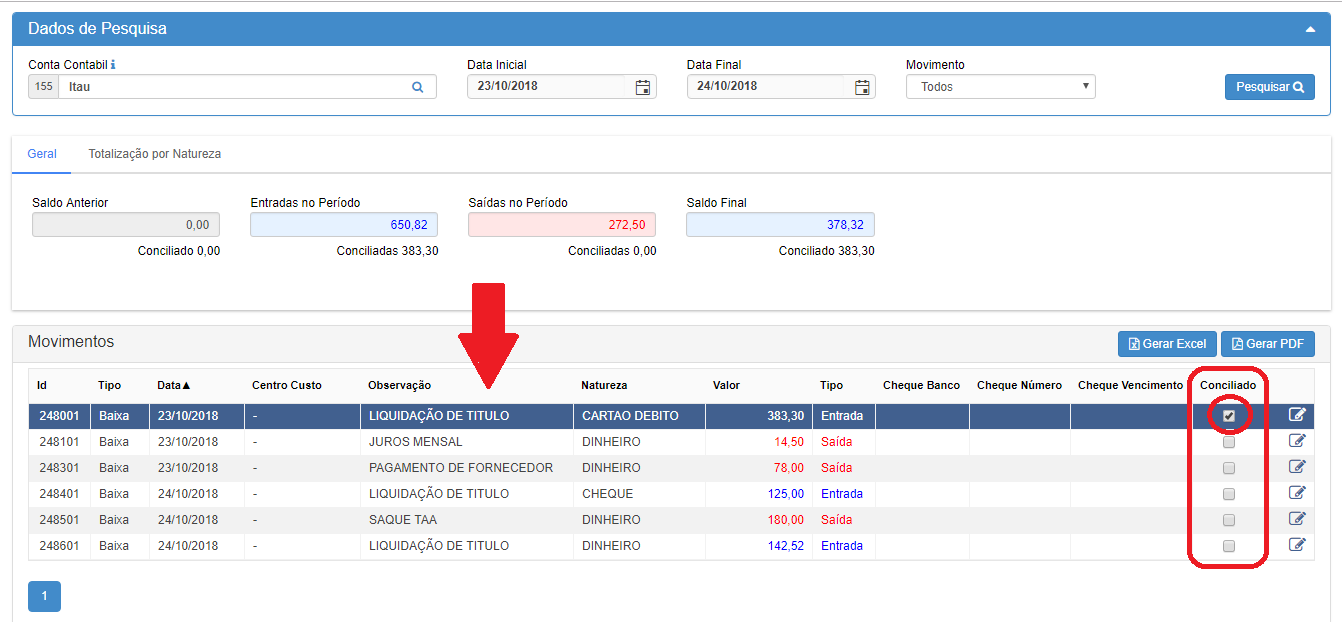
Task: Click the value 14,50
Action: tap(788, 442)
